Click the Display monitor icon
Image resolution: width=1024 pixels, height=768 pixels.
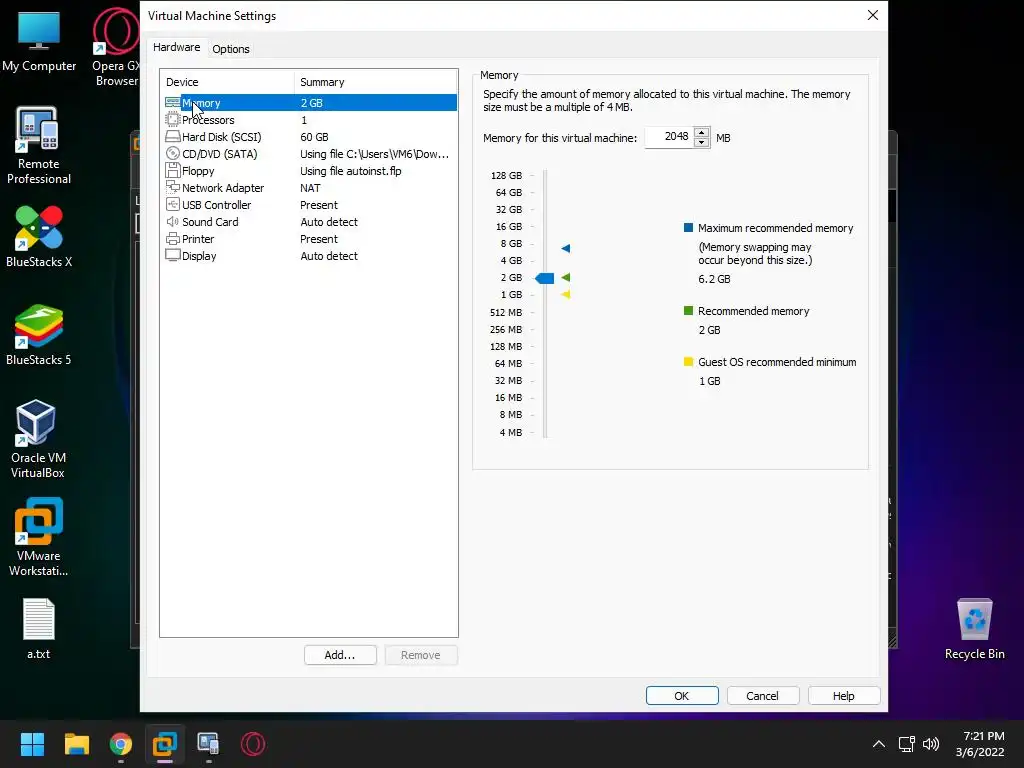click(172, 255)
